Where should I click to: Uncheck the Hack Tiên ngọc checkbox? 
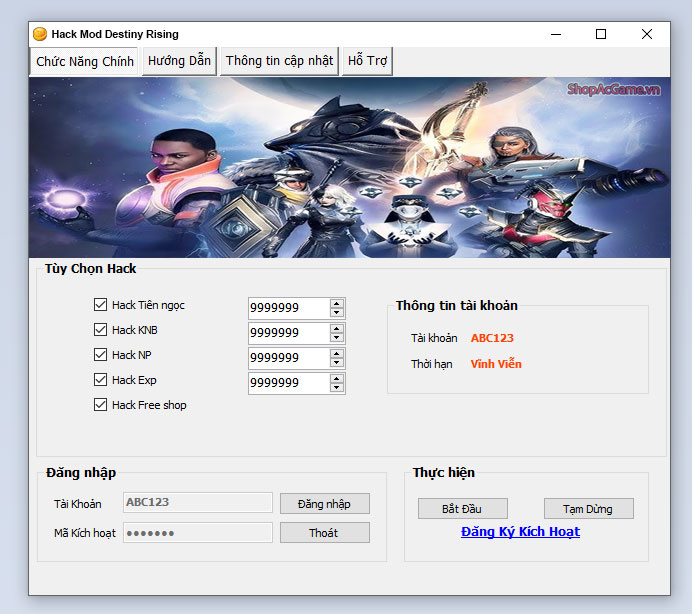tap(100, 304)
